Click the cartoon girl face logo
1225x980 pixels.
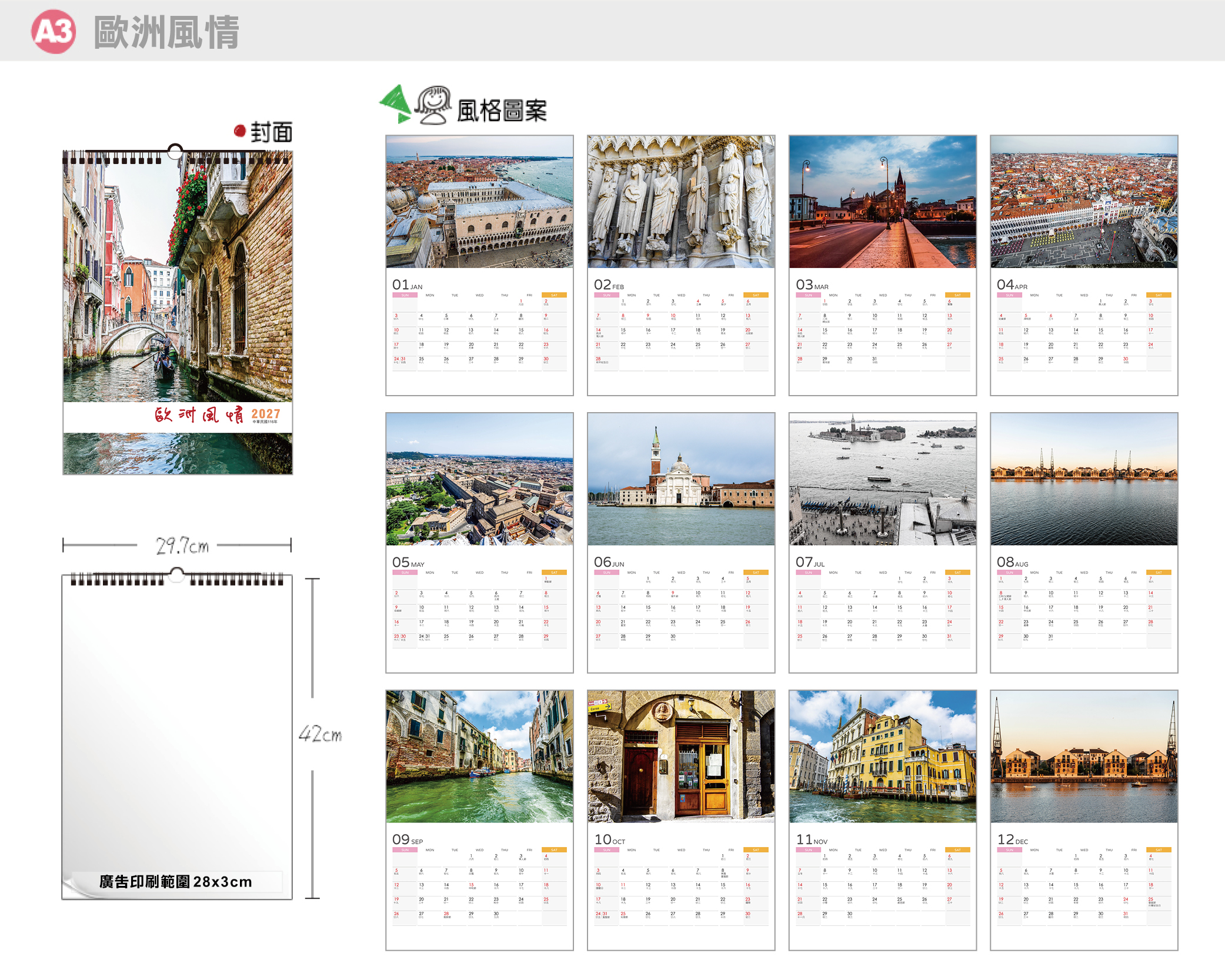click(x=433, y=105)
